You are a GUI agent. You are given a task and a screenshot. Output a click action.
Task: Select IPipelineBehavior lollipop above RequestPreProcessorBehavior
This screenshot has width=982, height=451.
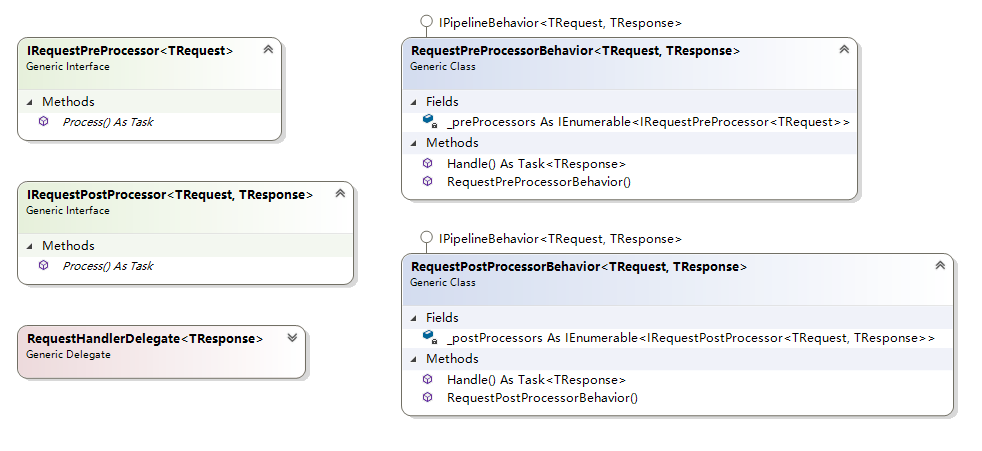tap(427, 21)
